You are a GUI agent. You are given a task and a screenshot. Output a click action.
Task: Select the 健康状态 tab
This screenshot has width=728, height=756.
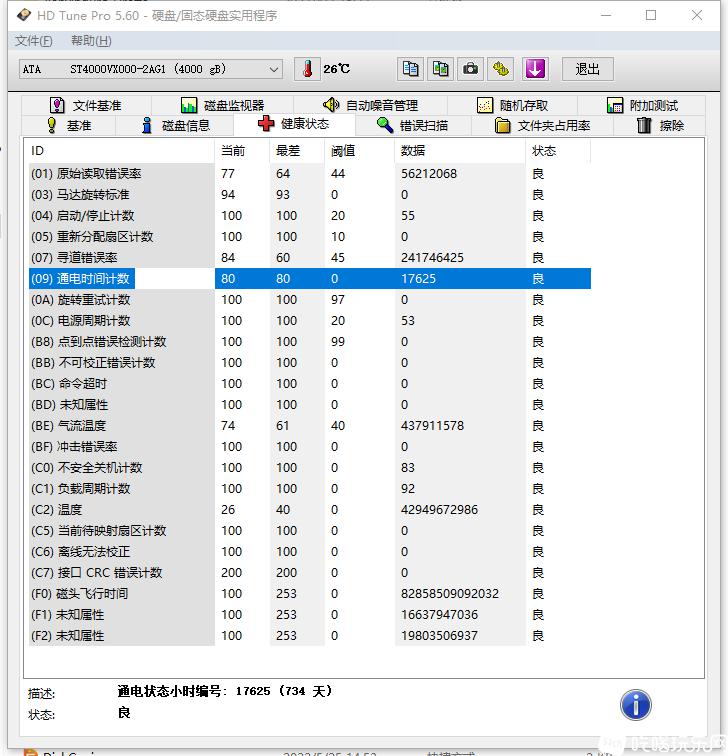pyautogui.click(x=294, y=124)
